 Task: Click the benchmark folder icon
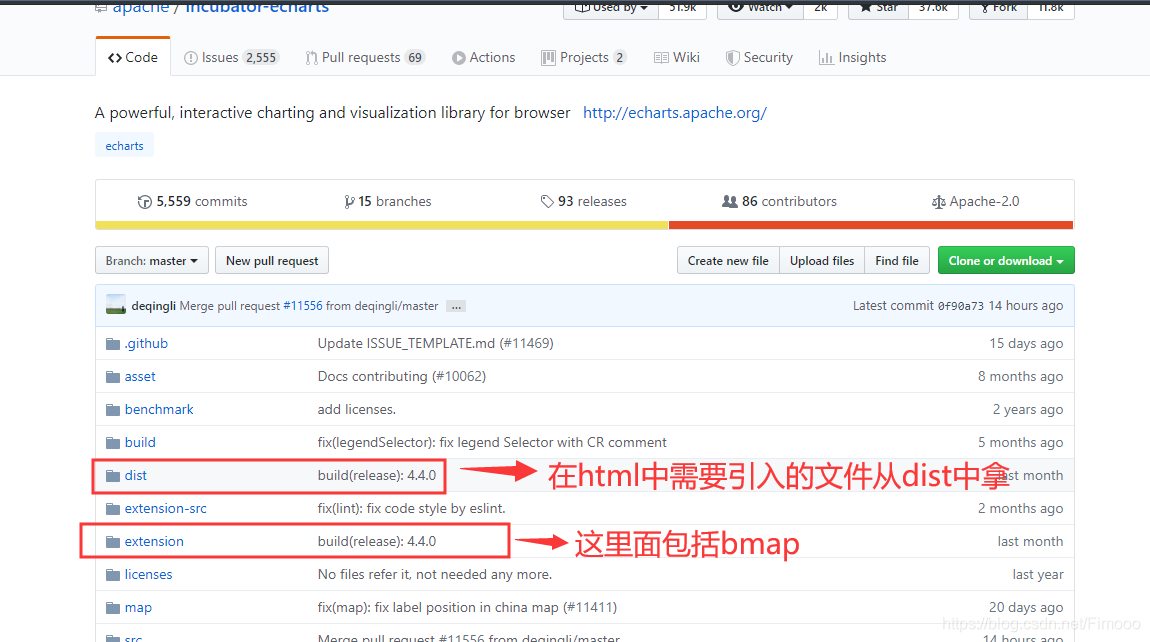(113, 410)
